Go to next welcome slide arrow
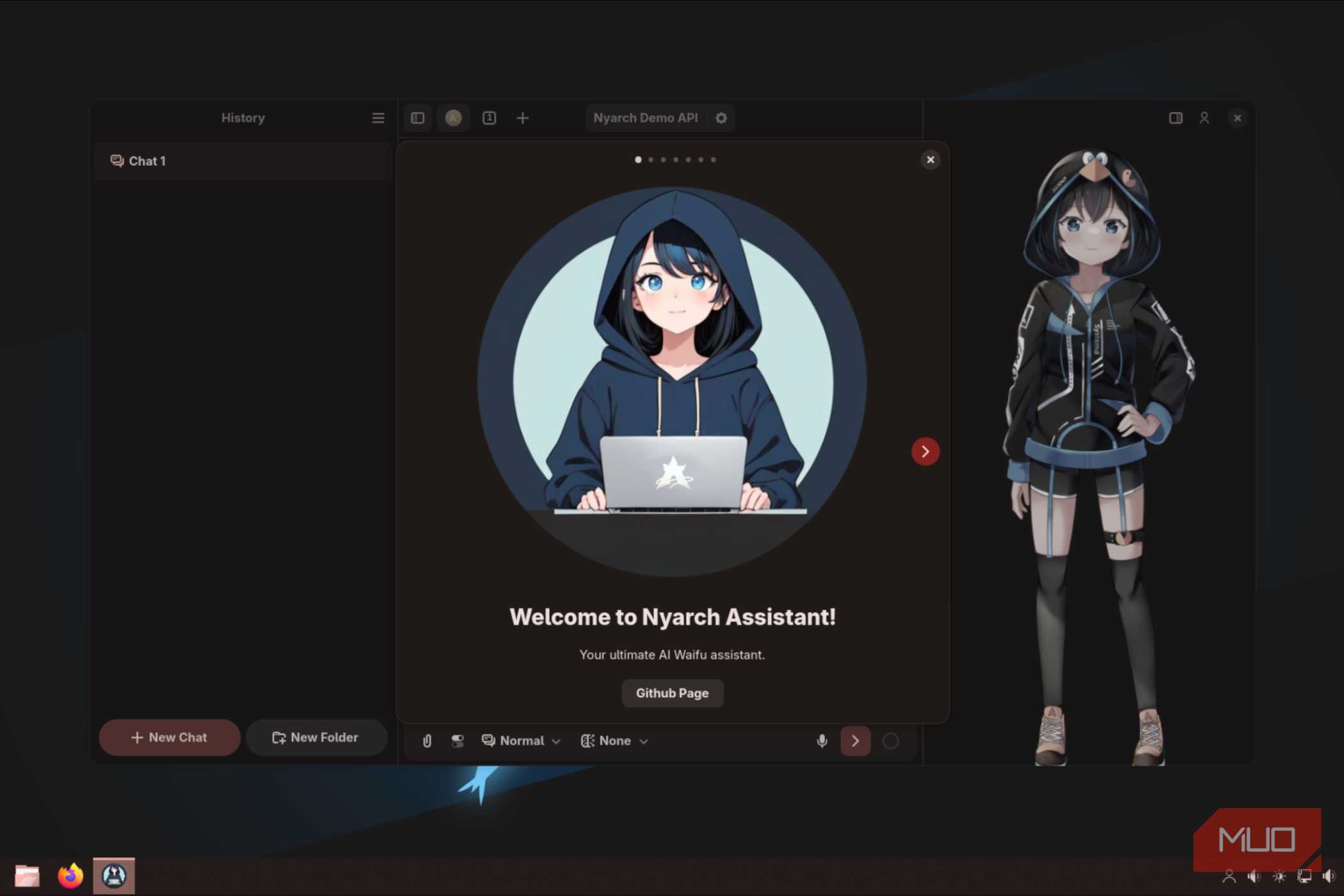This screenshot has width=1344, height=896. pos(925,451)
